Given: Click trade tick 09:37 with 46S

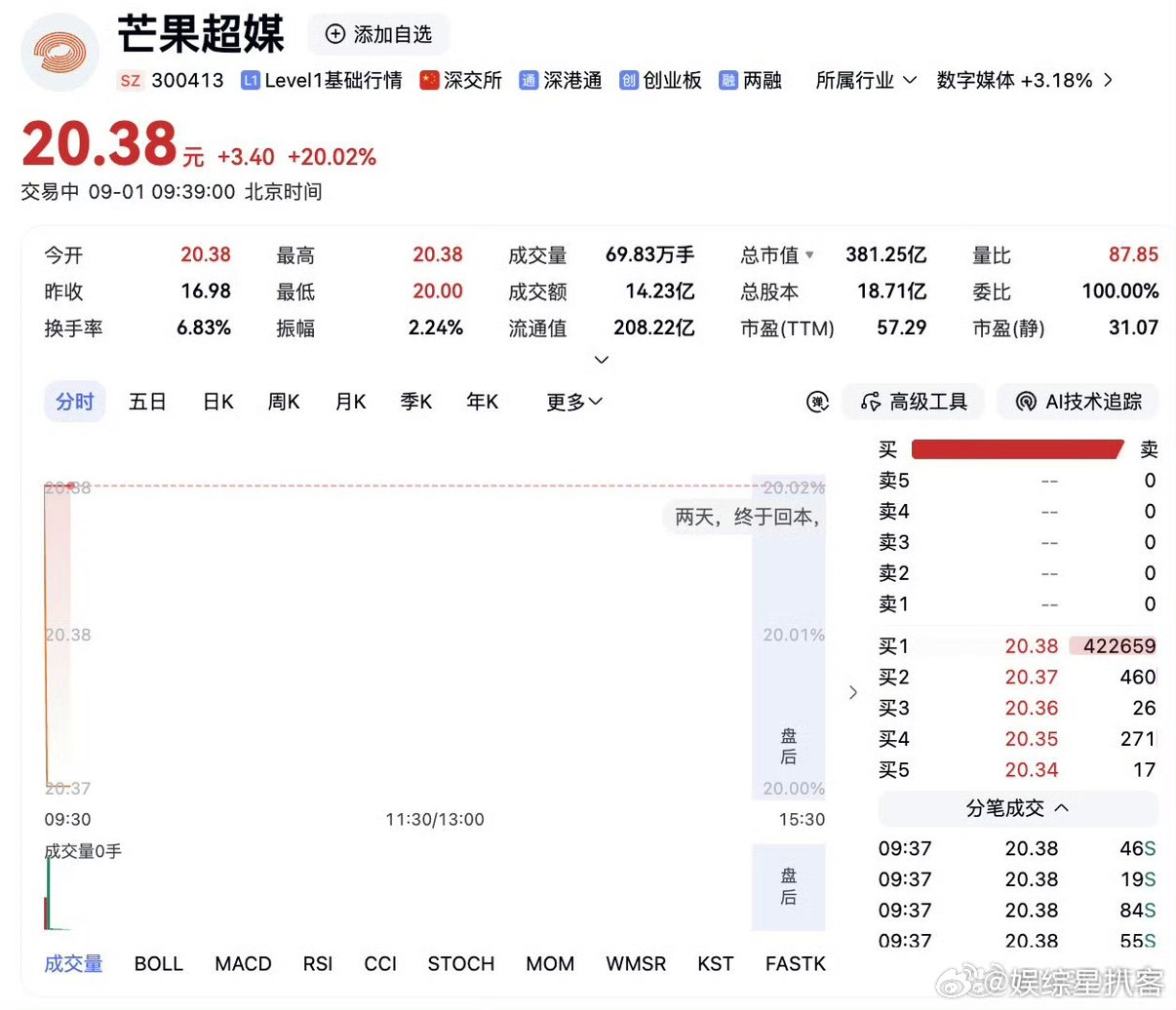Looking at the screenshot, I should pyautogui.click(x=1017, y=849).
